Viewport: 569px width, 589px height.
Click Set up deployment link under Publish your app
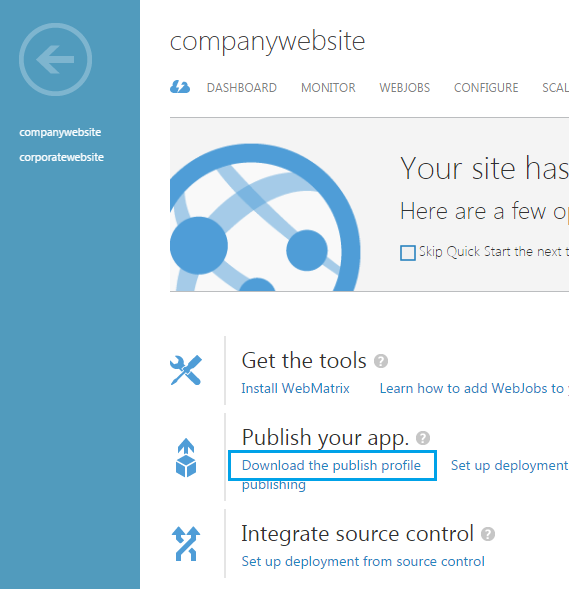tap(510, 465)
